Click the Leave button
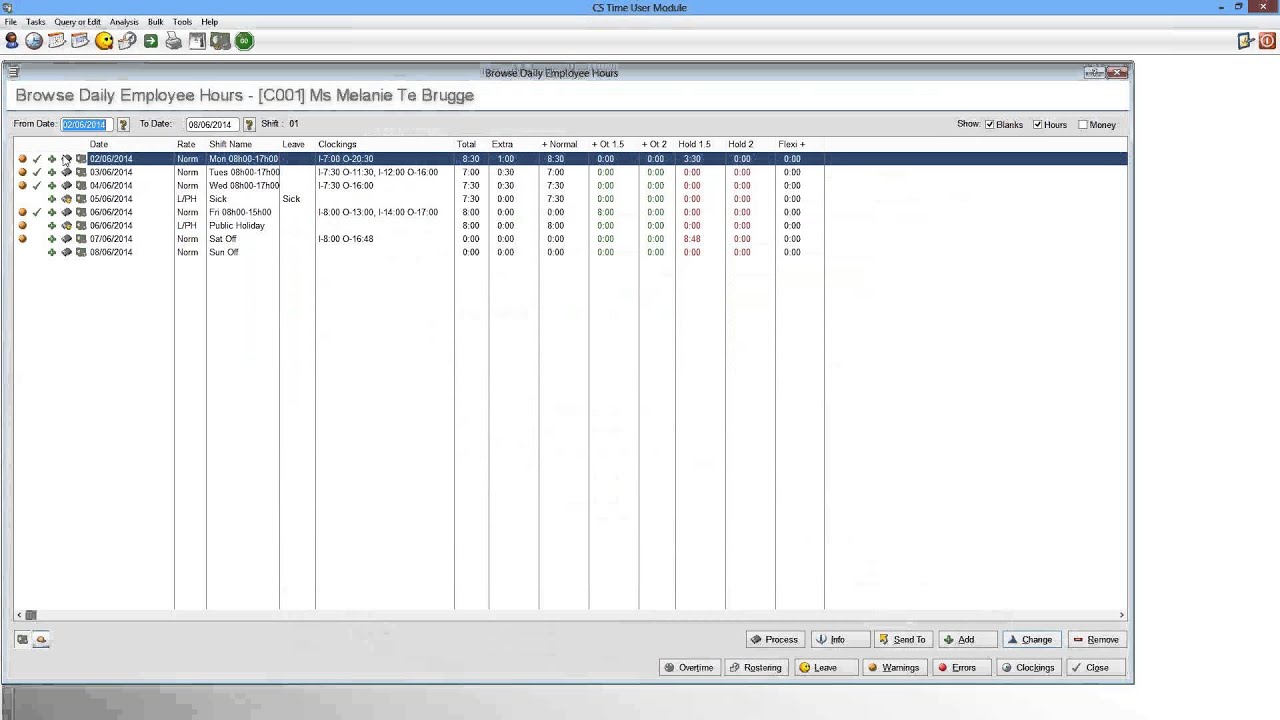The image size is (1280, 720). pyautogui.click(x=826, y=668)
